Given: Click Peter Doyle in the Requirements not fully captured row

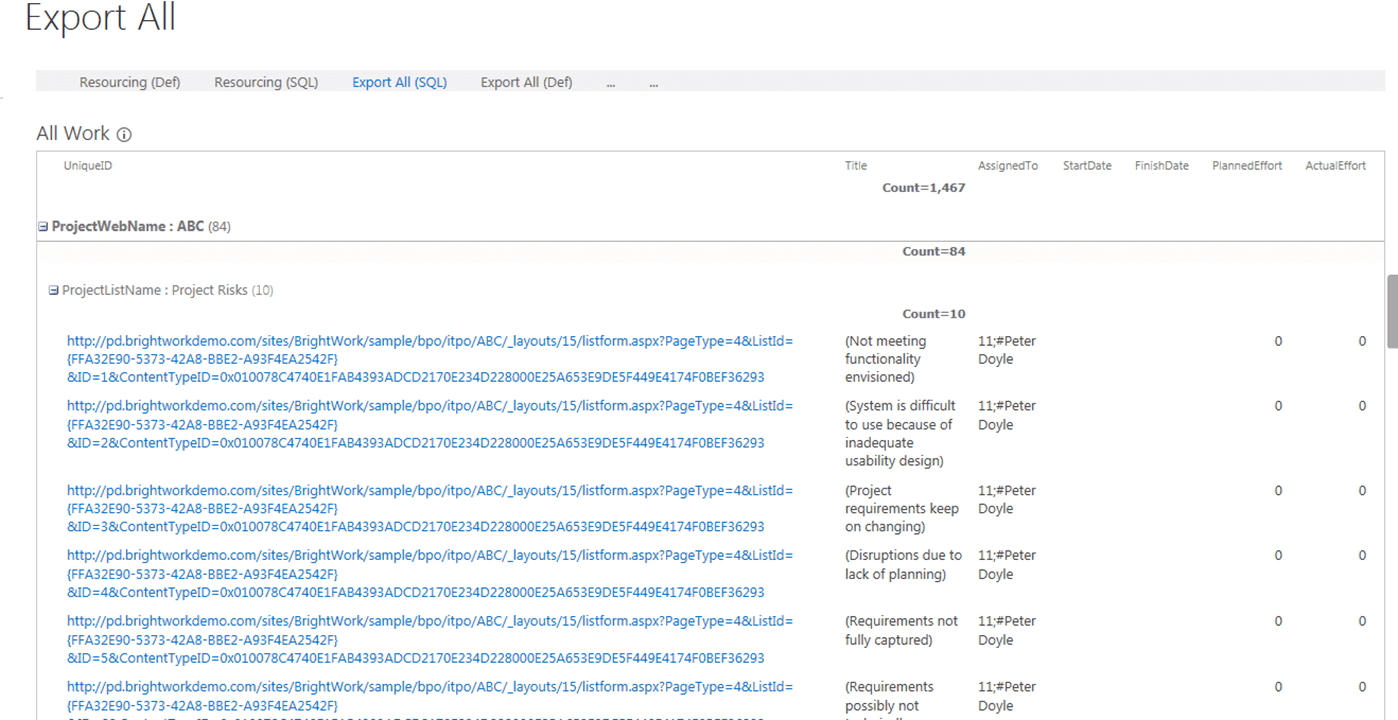Looking at the screenshot, I should click(1007, 630).
